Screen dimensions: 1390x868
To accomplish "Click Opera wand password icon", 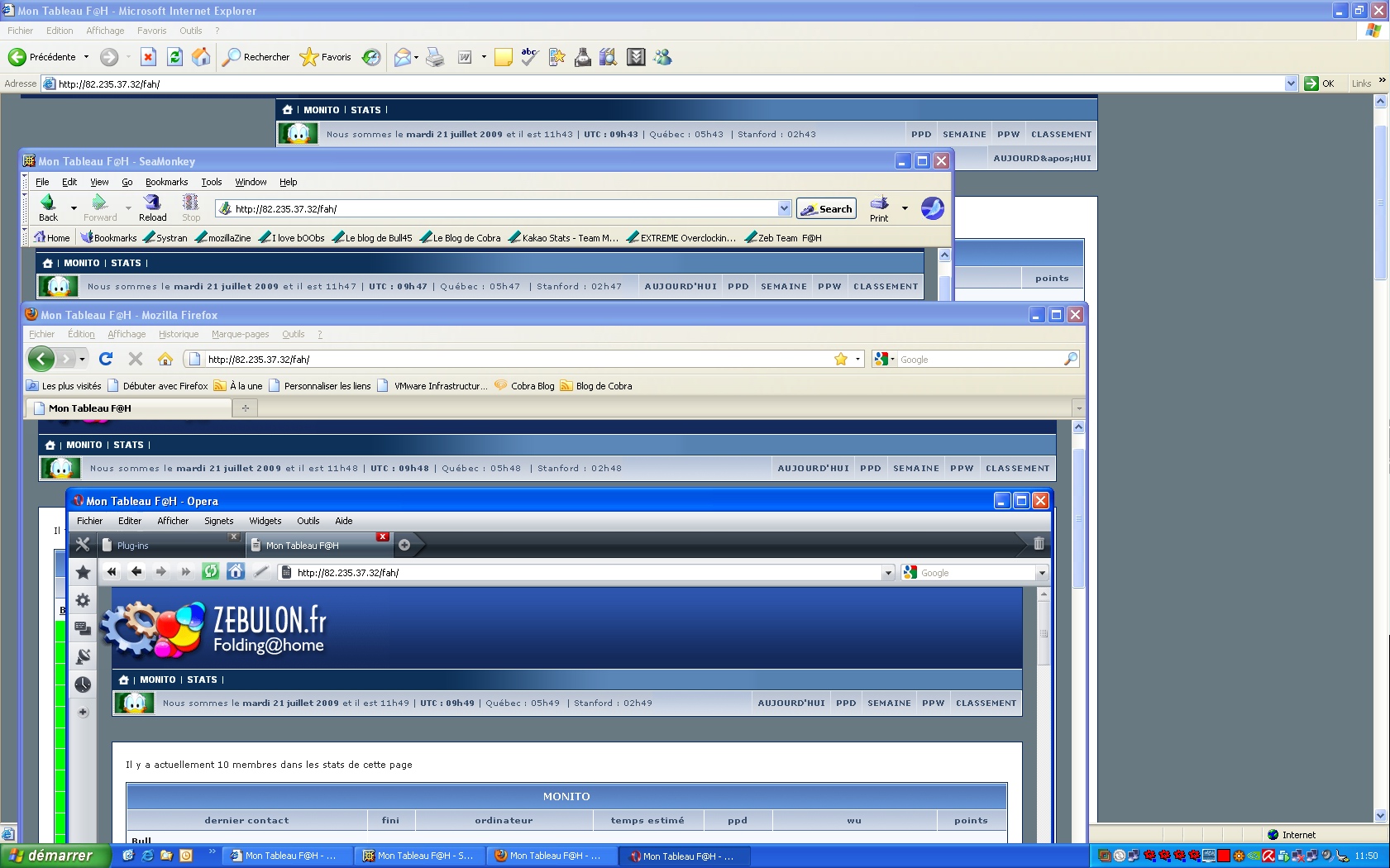I will click(x=261, y=571).
